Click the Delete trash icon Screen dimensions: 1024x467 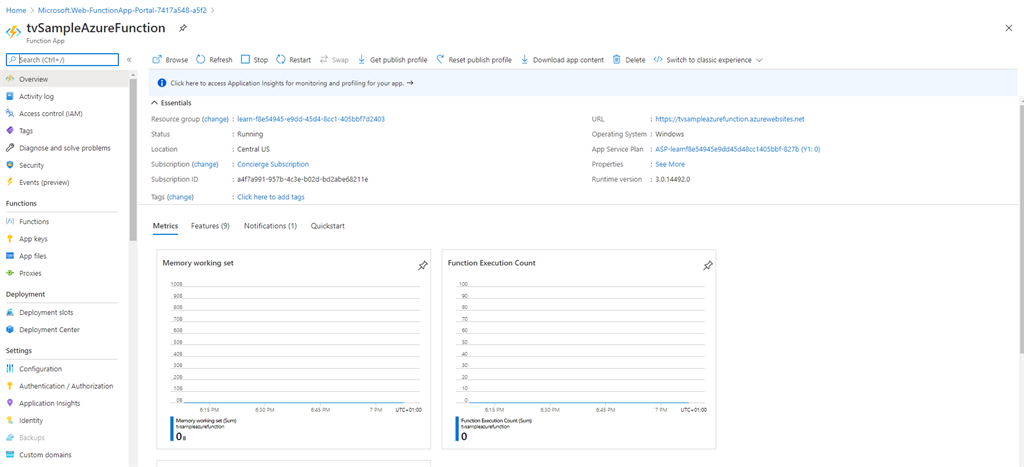pos(616,59)
